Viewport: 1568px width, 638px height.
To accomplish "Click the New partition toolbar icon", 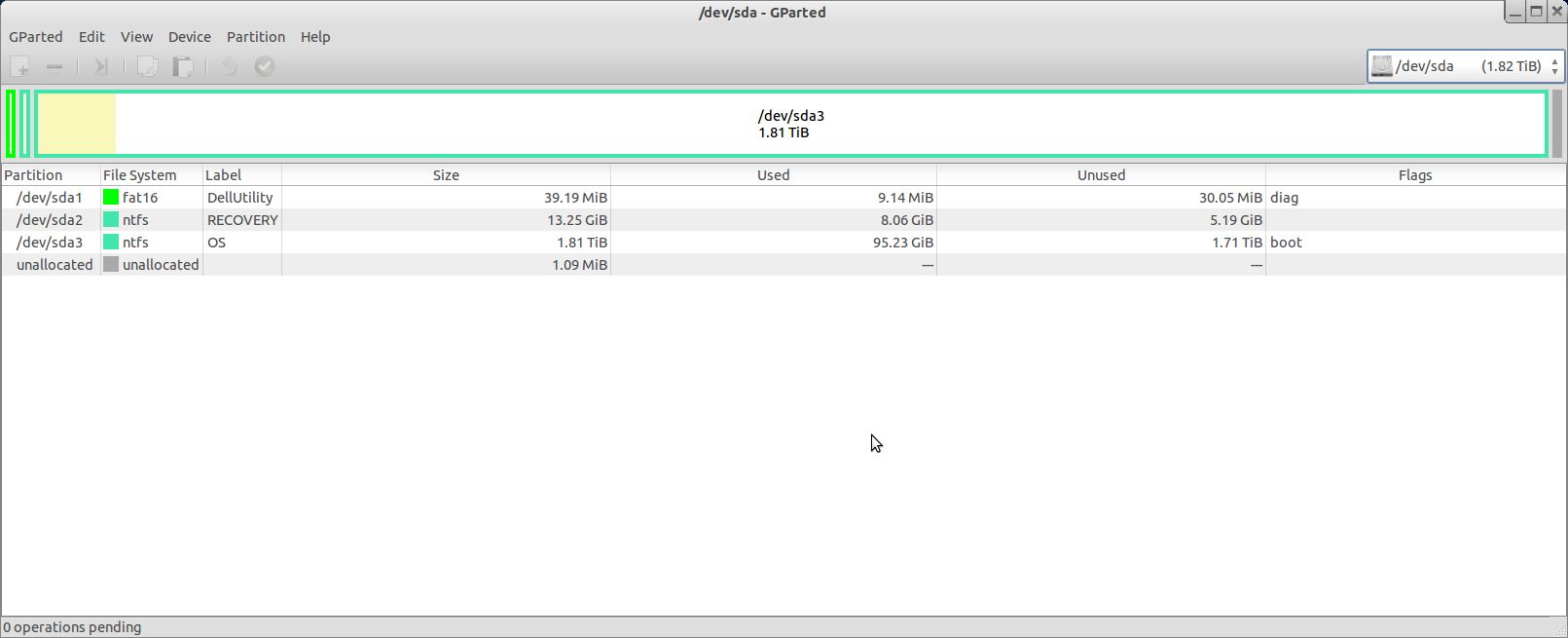I will 20,66.
